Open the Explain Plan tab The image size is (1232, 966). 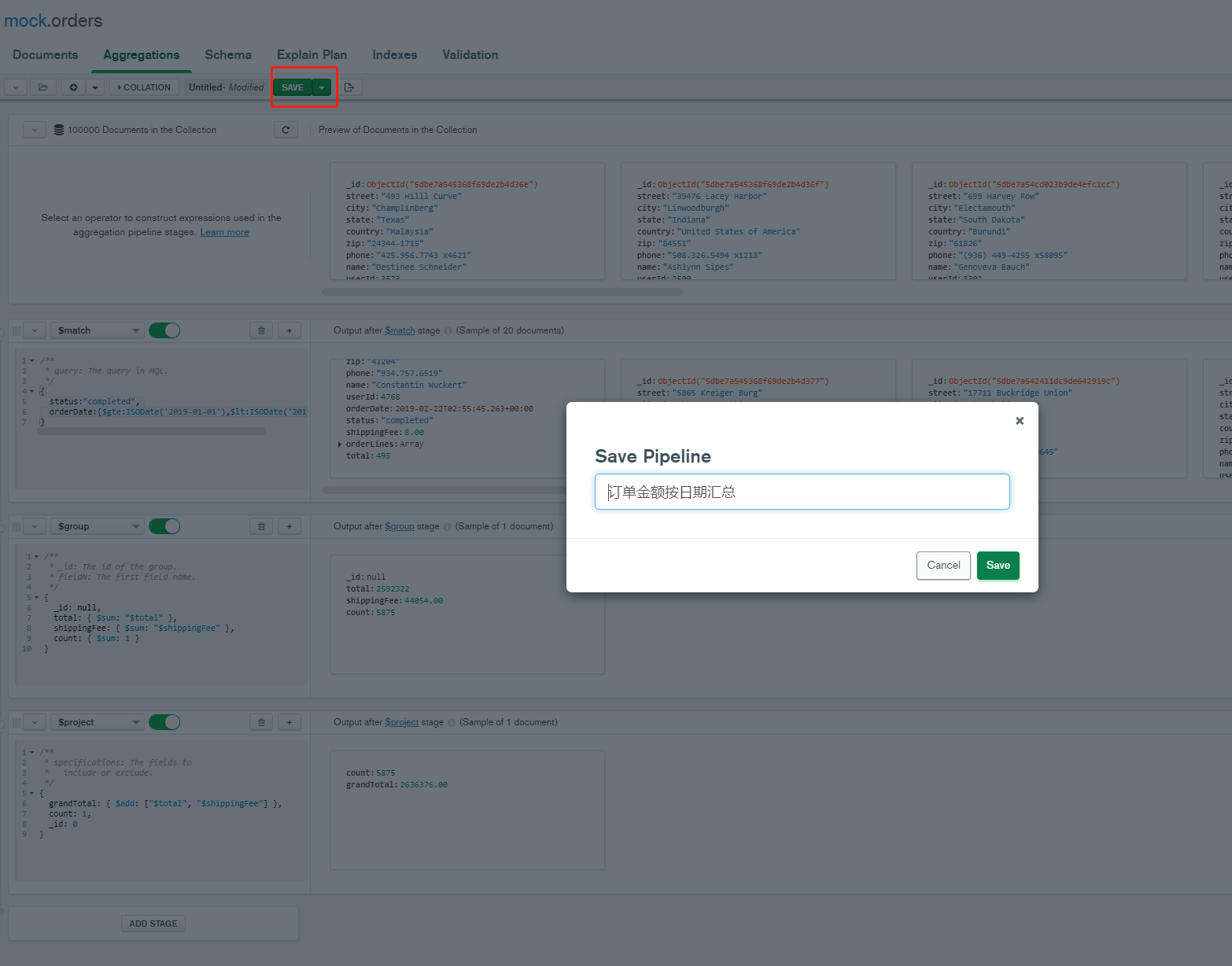[312, 55]
